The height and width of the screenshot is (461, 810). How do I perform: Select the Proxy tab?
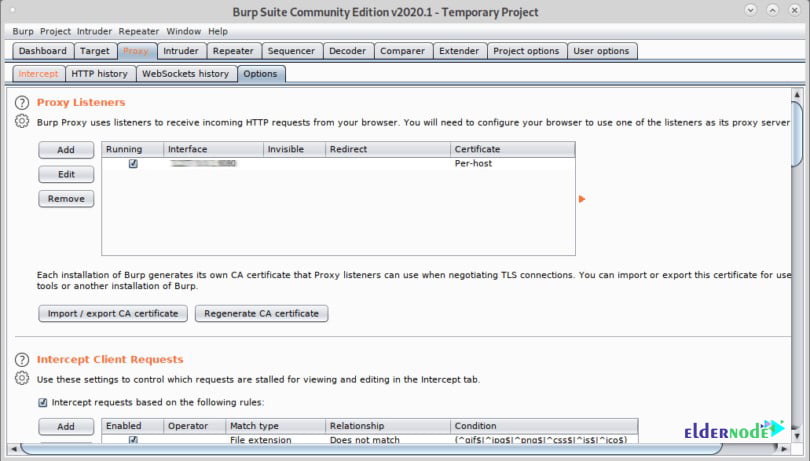pyautogui.click(x=136, y=51)
